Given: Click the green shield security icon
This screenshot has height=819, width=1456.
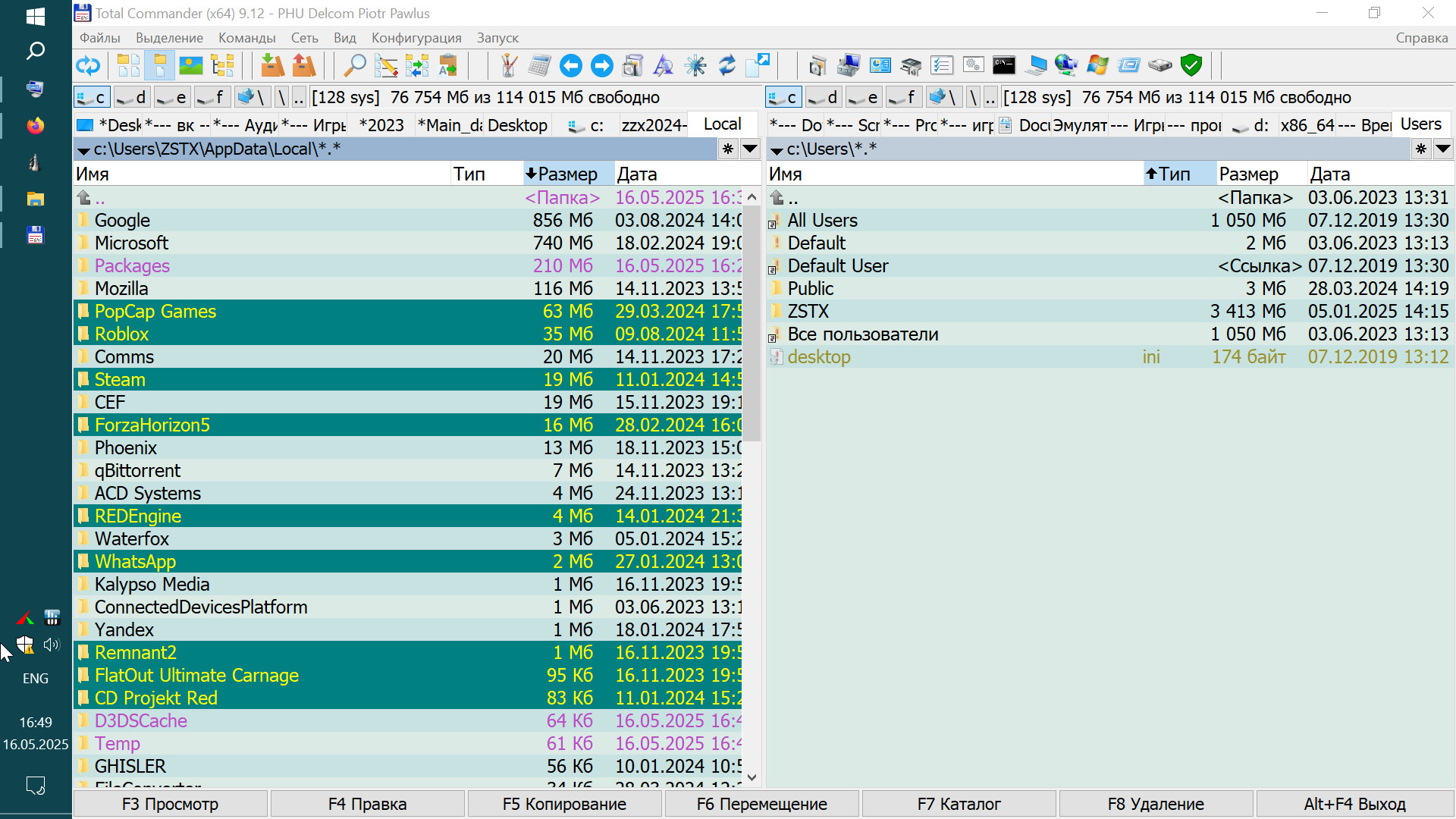Looking at the screenshot, I should pyautogui.click(x=1191, y=66).
